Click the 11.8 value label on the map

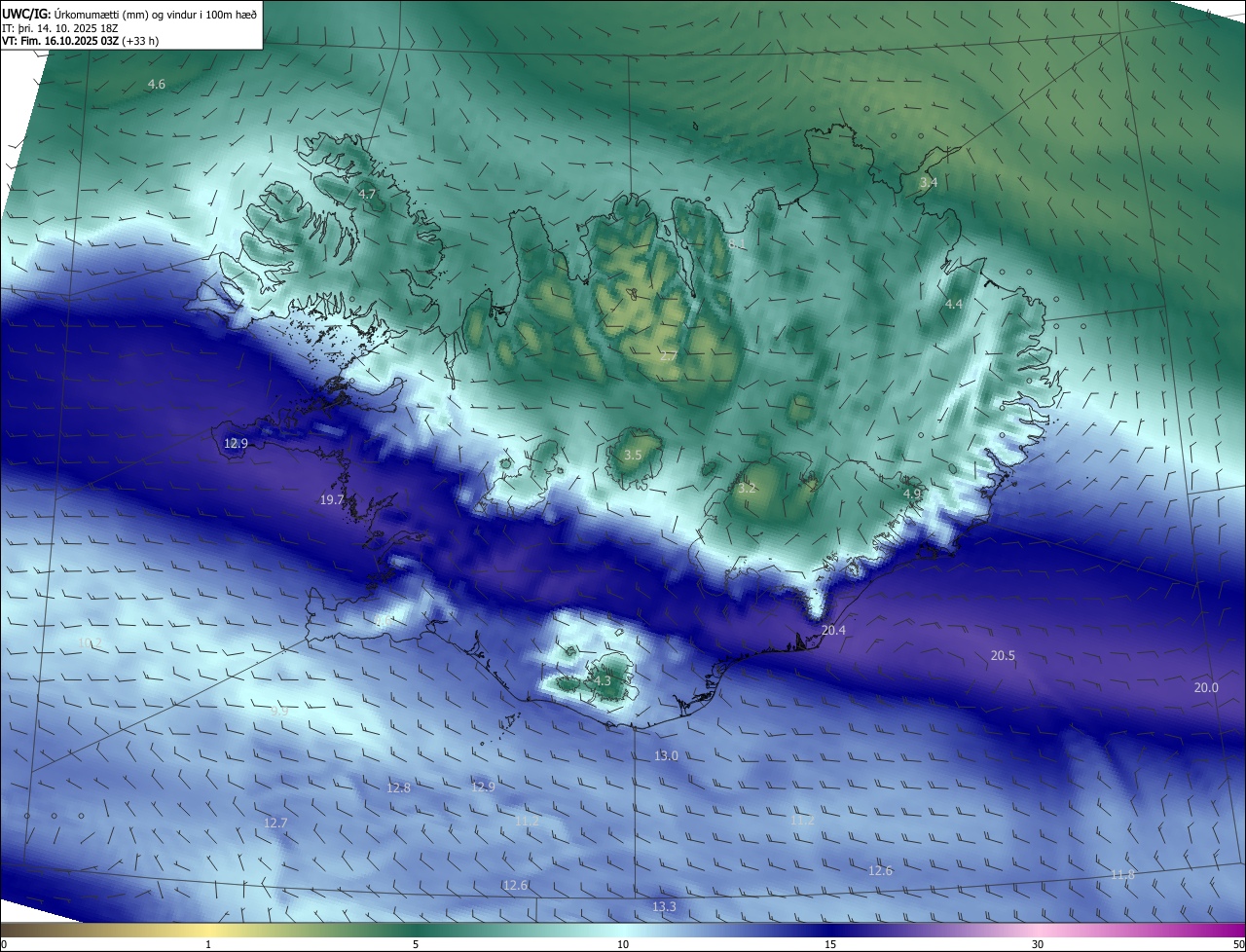coord(1122,875)
